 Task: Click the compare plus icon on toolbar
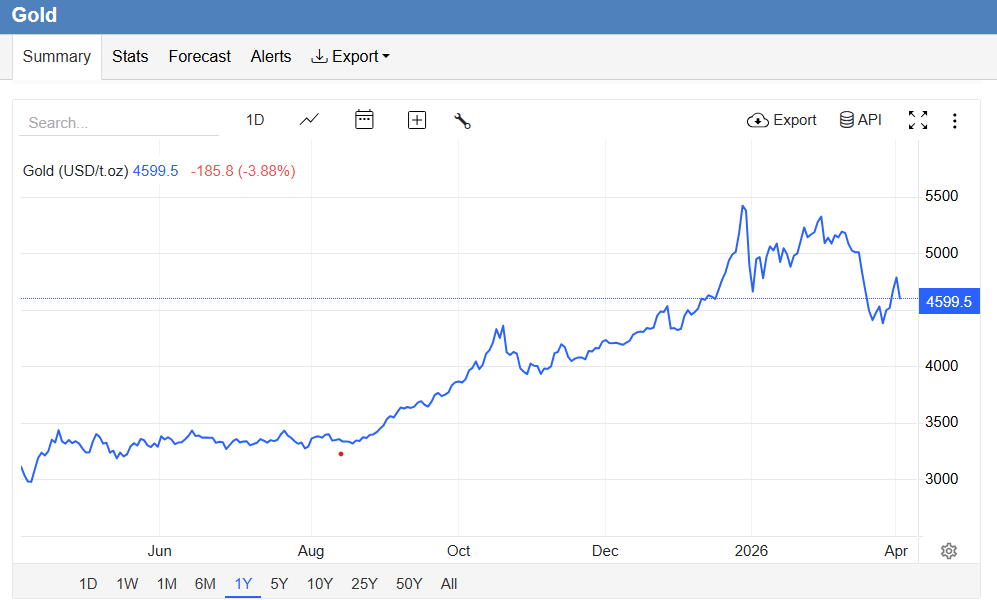pos(416,119)
